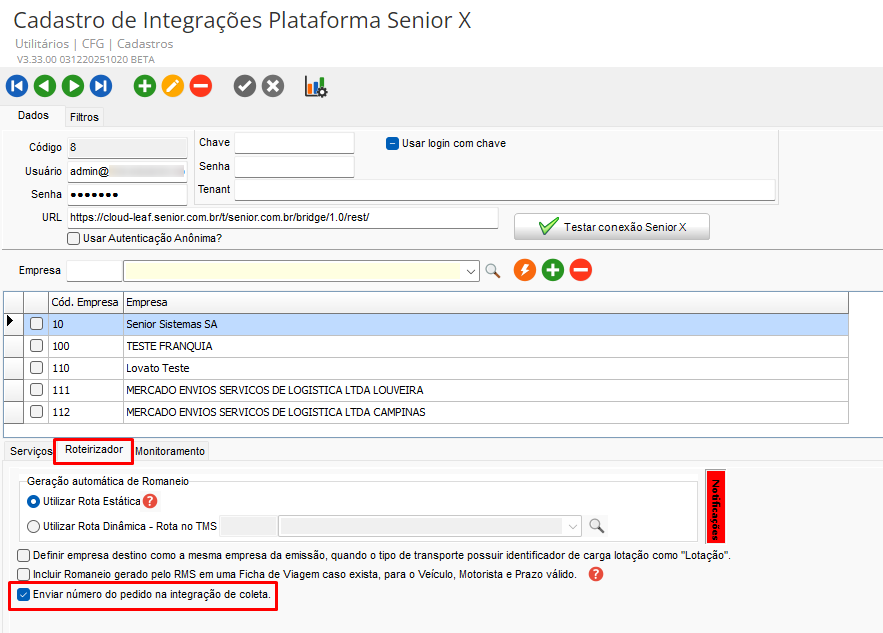883x633 pixels.
Task: Edit the current record with pencil icon
Action: (x=173, y=86)
